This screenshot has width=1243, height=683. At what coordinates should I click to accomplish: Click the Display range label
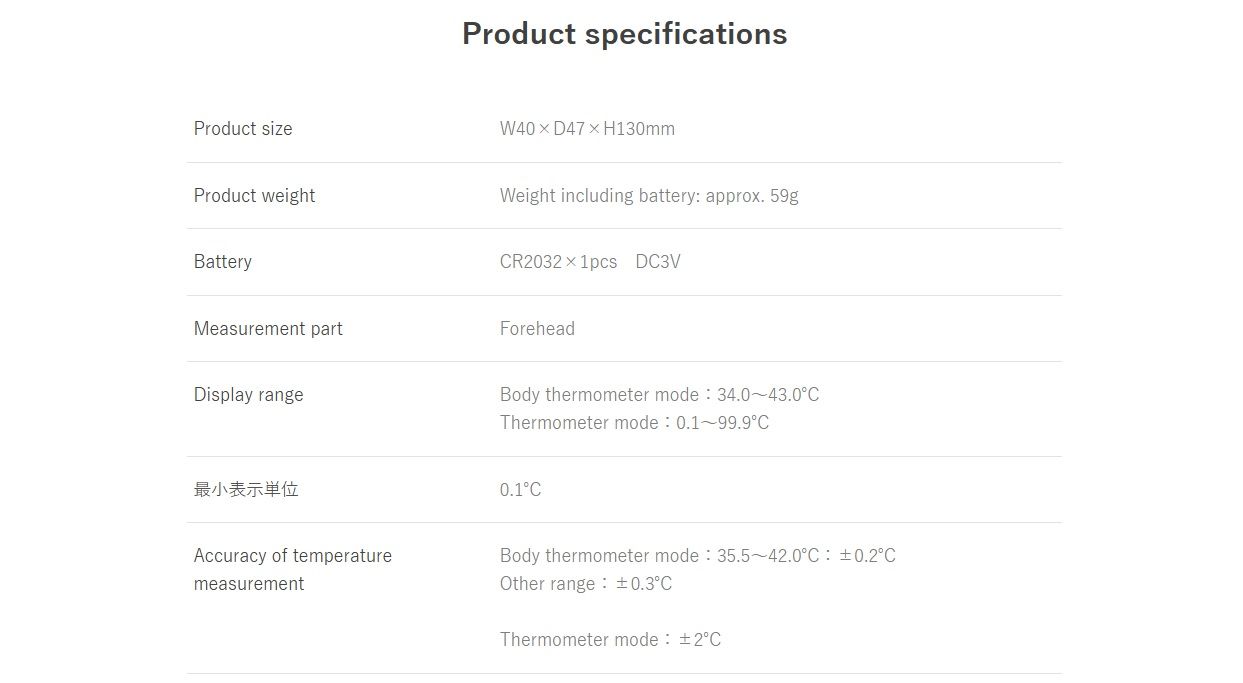[x=248, y=395]
